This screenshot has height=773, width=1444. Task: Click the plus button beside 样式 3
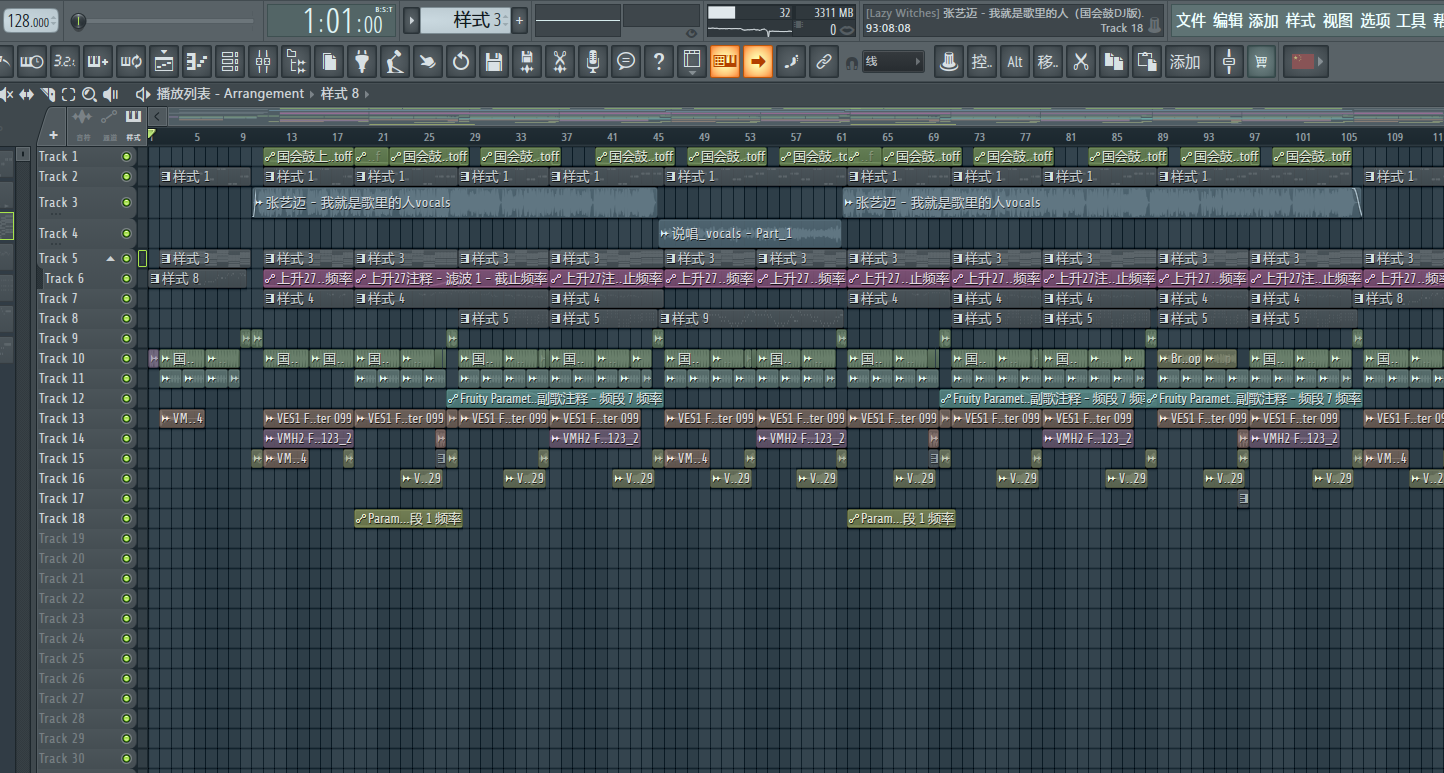click(519, 20)
